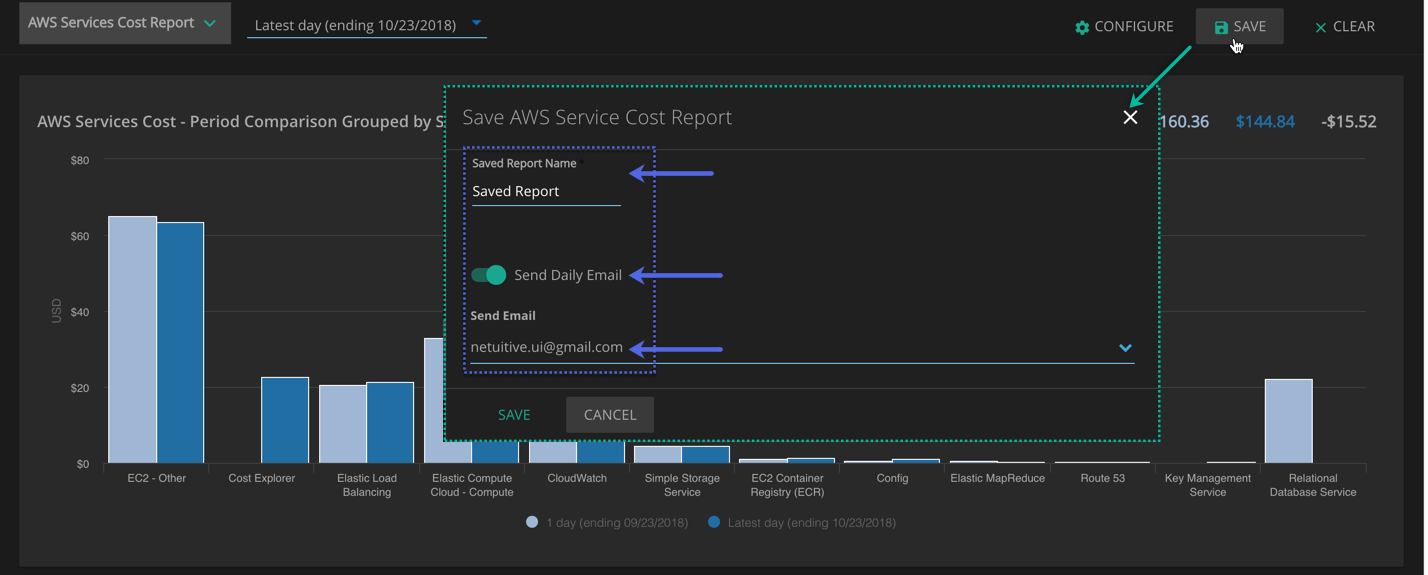
Task: Toggle the Send Daily Email switch
Action: (x=489, y=275)
